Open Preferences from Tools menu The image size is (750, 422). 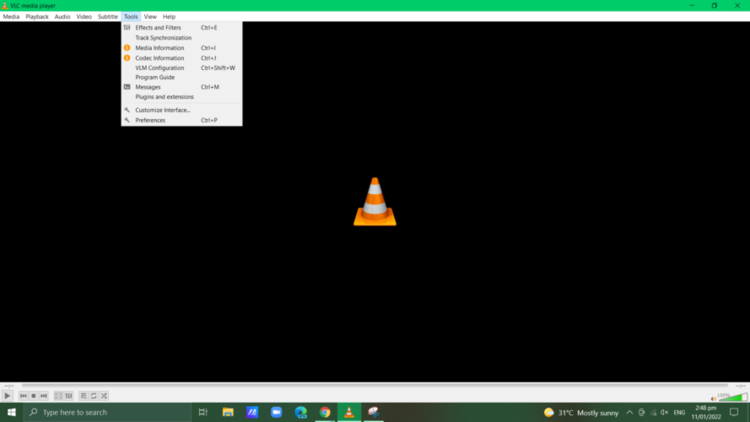click(182, 120)
